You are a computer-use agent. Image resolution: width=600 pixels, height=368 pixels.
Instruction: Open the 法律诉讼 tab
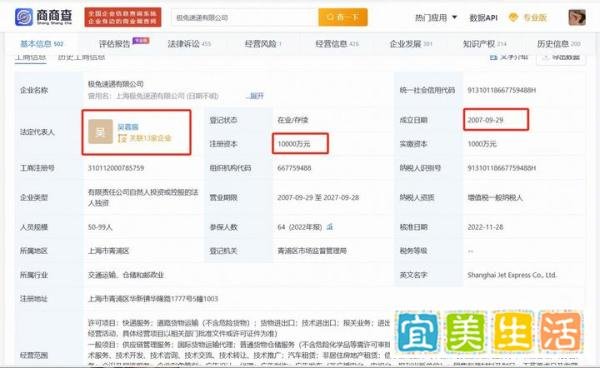click(189, 44)
